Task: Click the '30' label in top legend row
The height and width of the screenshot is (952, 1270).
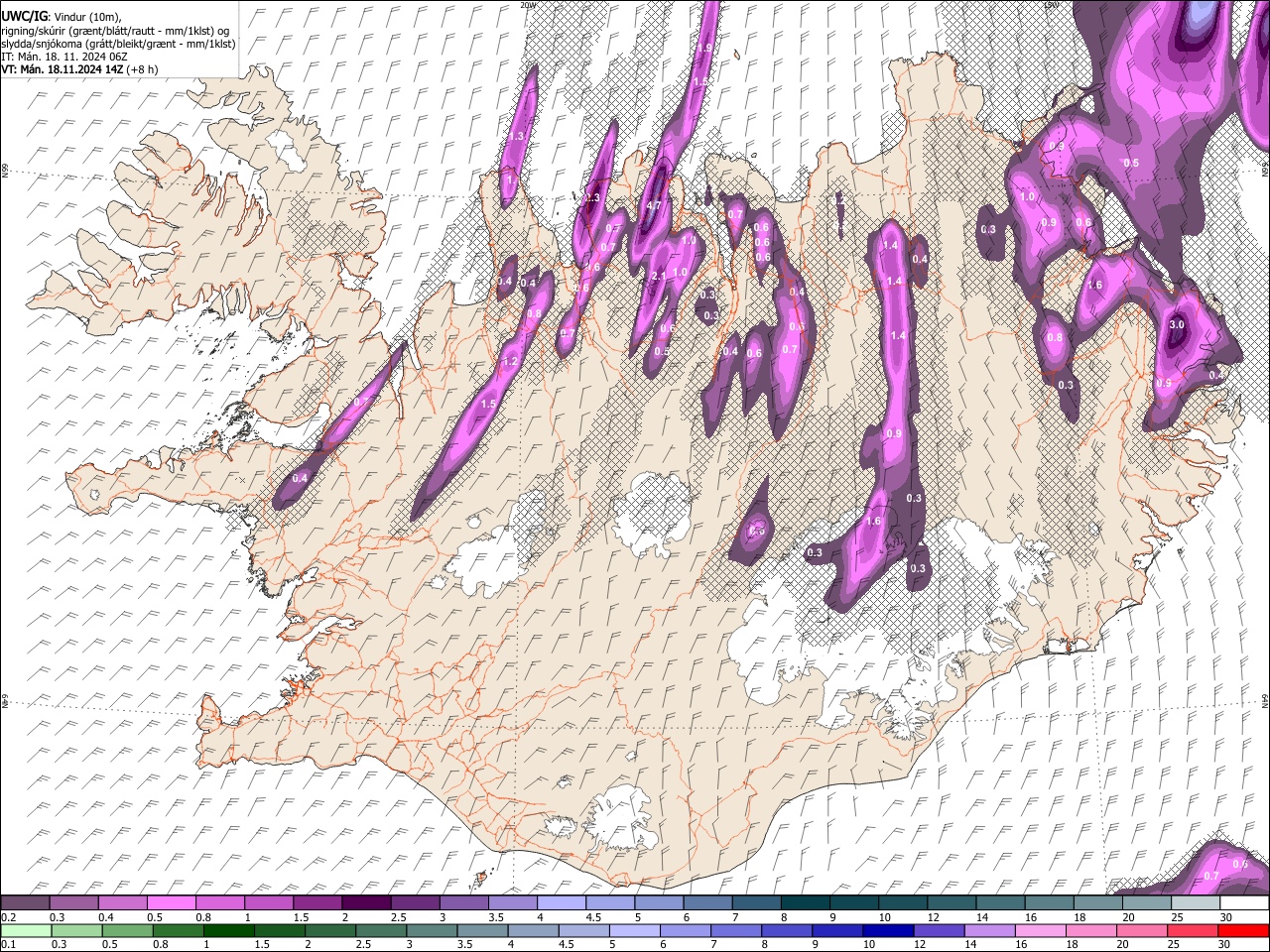Action: tap(1225, 917)
